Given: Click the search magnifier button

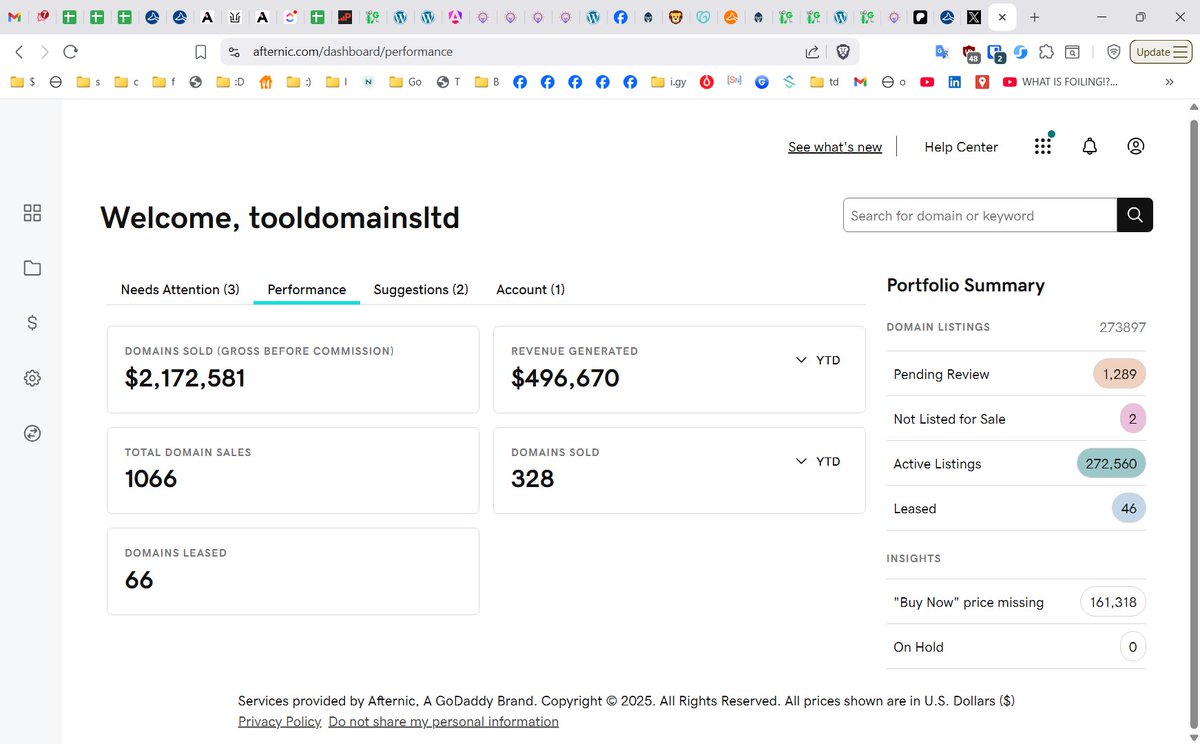Looking at the screenshot, I should pyautogui.click(x=1135, y=215).
